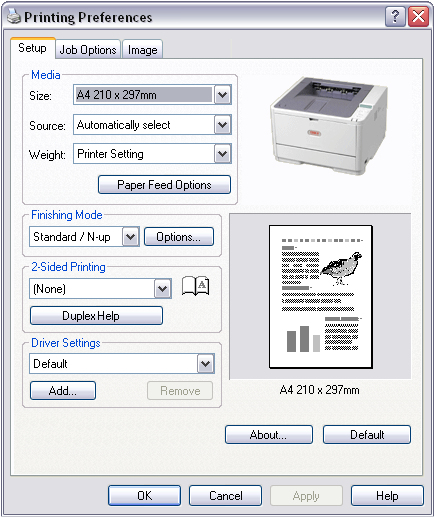Click the question mark help button
The height and width of the screenshot is (517, 437).
coord(395,16)
